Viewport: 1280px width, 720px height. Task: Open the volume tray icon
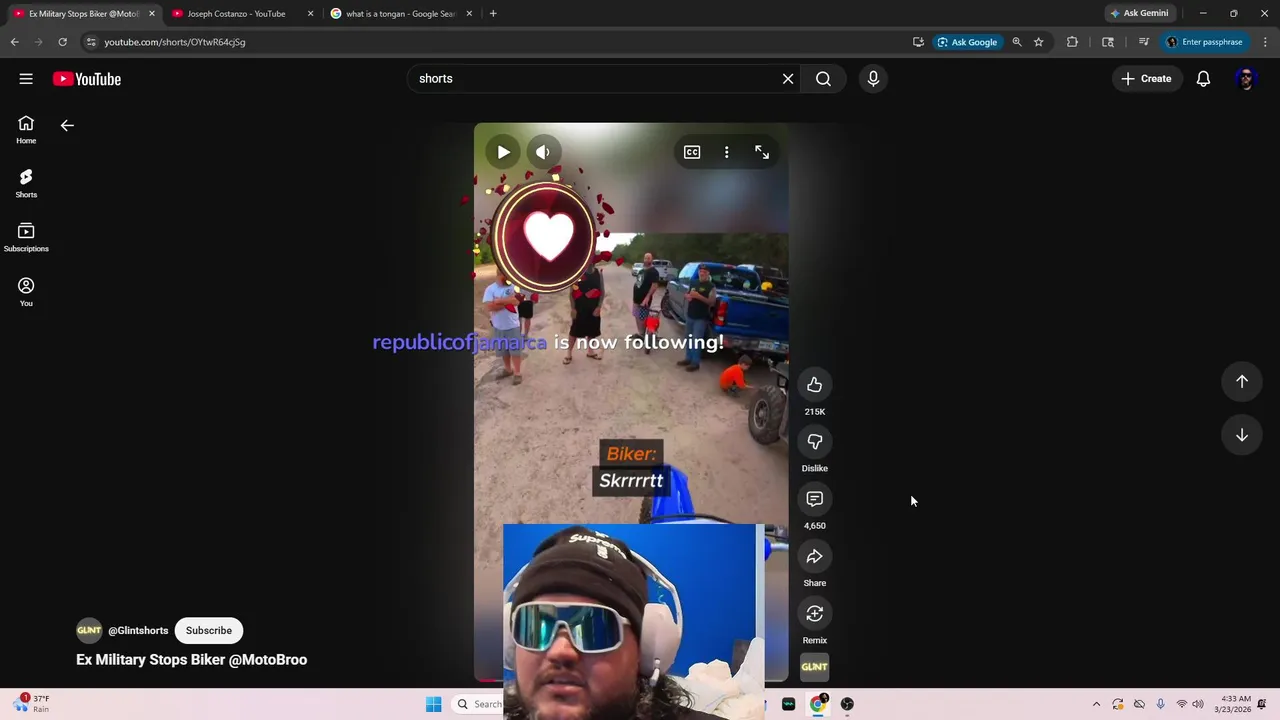(1198, 704)
